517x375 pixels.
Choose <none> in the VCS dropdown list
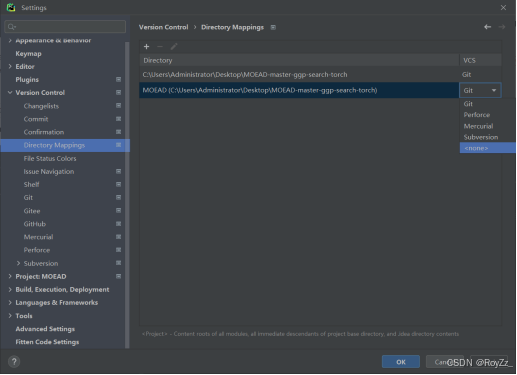pyautogui.click(x=488, y=148)
